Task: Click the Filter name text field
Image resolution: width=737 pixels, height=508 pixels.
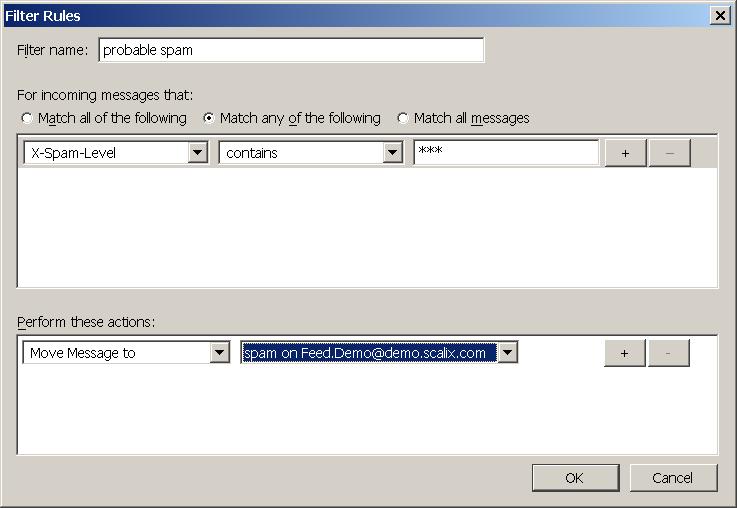Action: 291,50
